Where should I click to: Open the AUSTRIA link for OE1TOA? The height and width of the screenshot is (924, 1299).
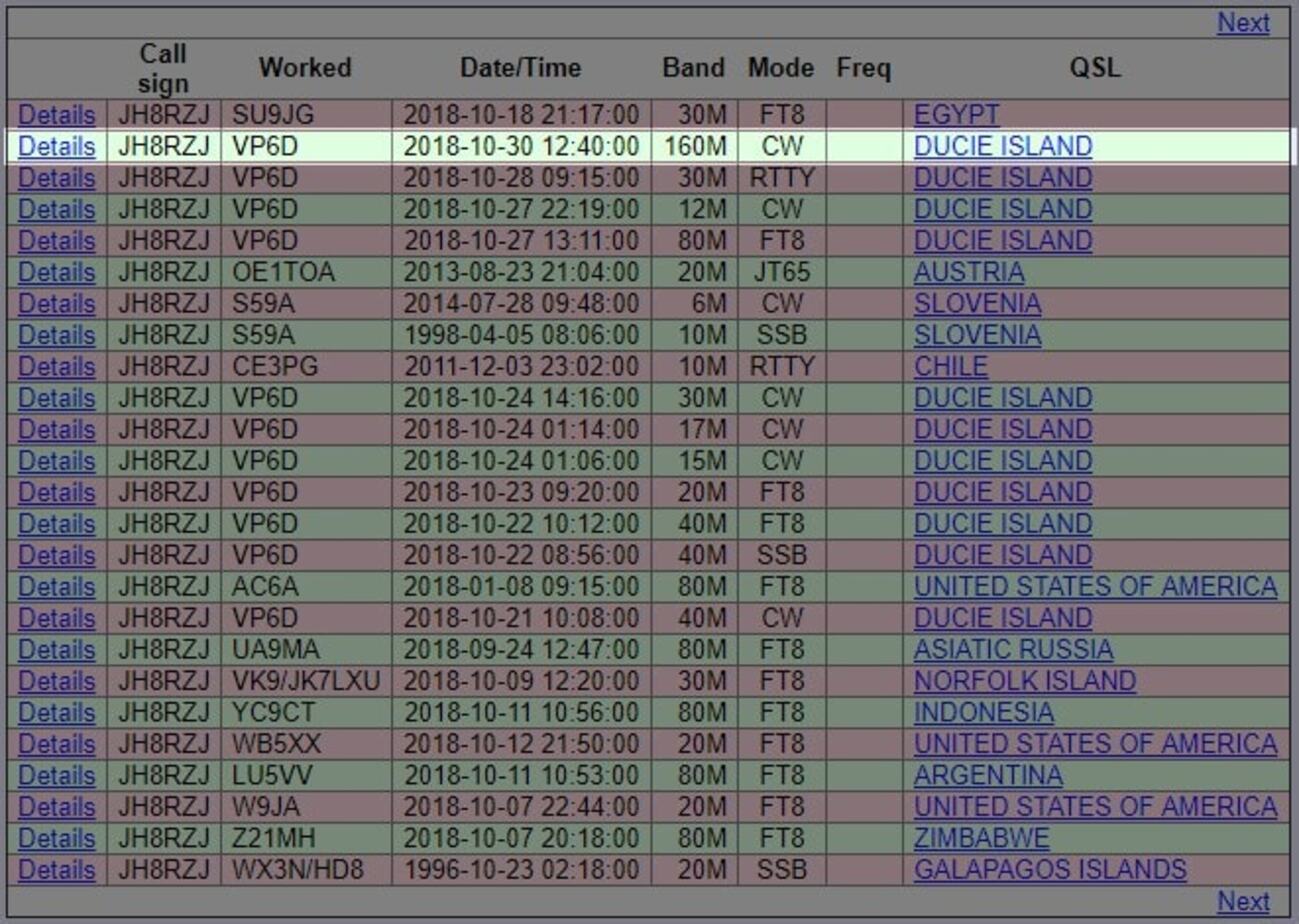967,272
